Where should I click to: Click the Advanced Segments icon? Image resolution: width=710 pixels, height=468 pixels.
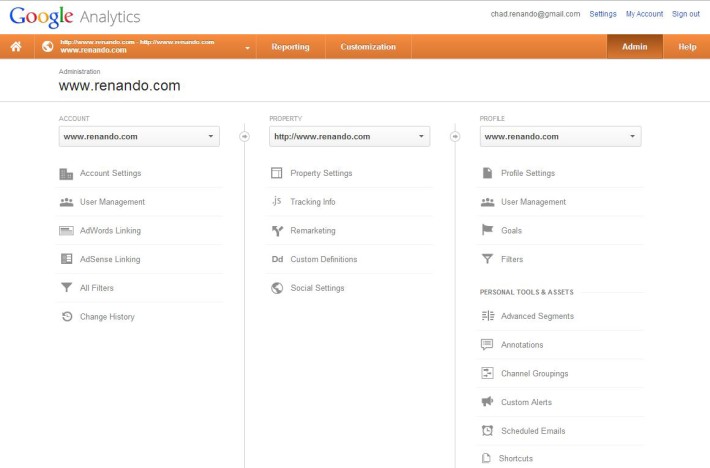click(x=488, y=316)
